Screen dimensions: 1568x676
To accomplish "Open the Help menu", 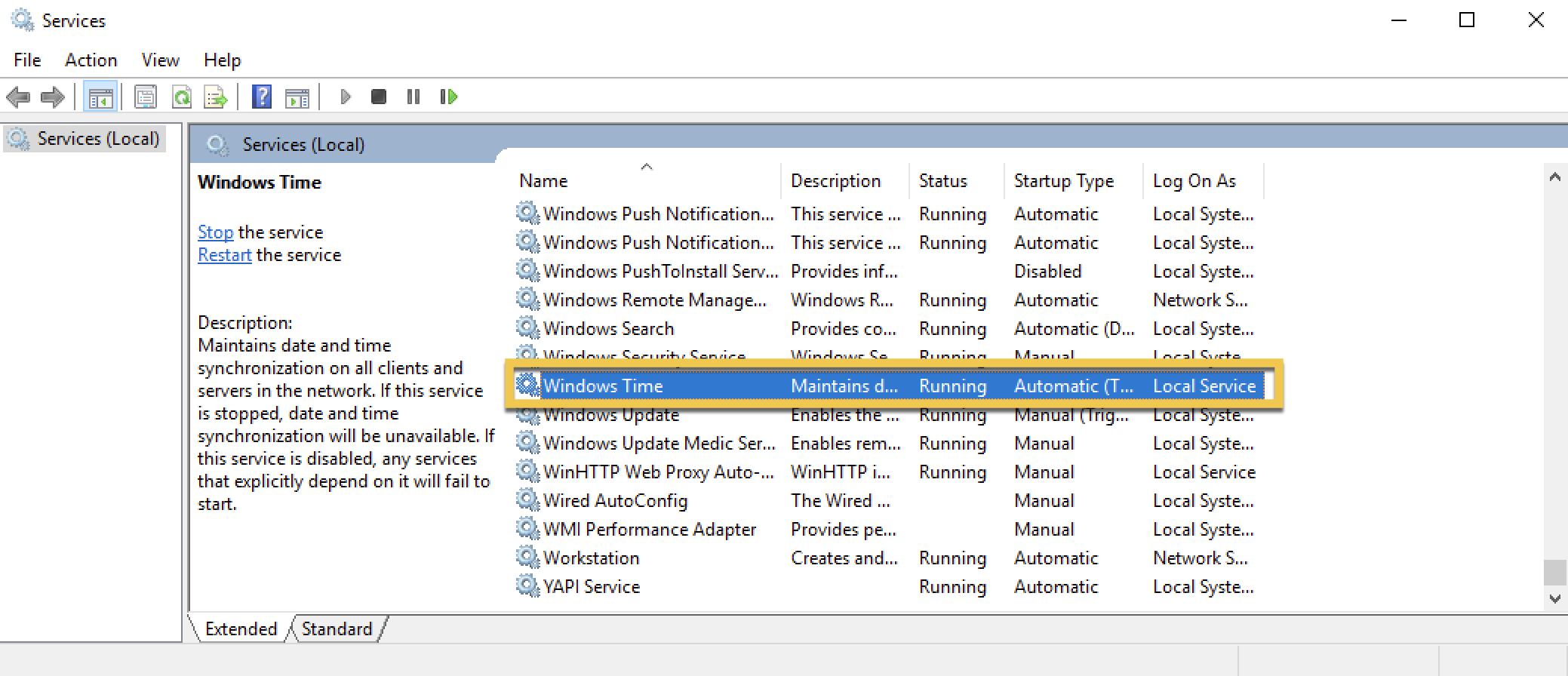I will click(222, 60).
